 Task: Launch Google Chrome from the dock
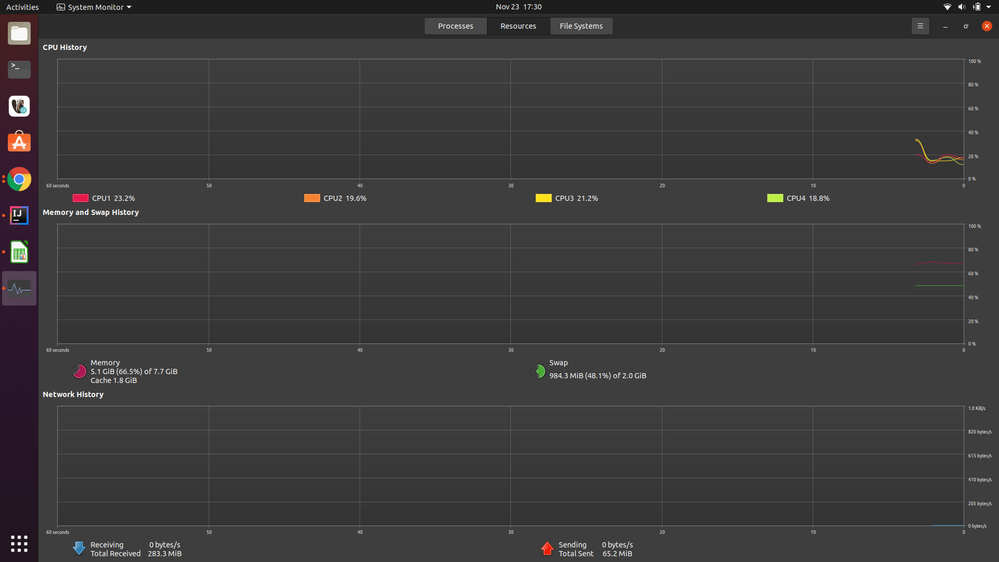coord(19,180)
